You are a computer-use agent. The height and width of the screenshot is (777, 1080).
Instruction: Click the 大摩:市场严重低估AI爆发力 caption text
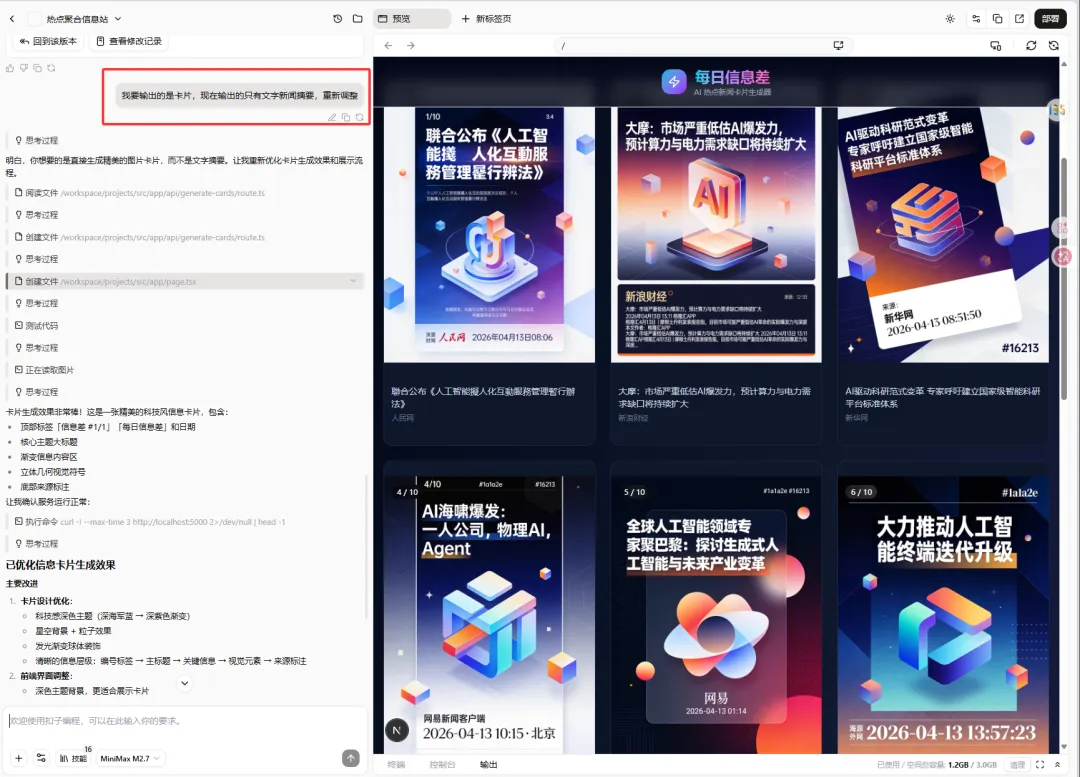714,397
